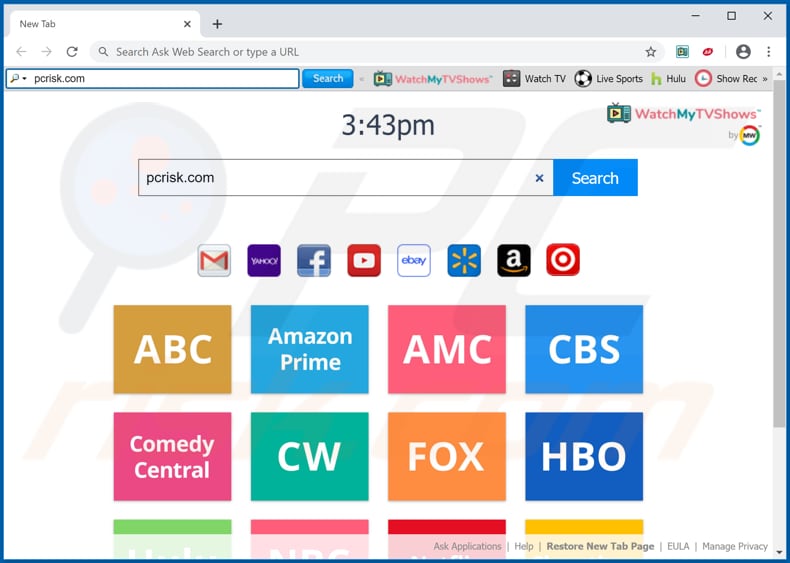Open the CW channel tile
Screen dimensions: 790x563
[309, 456]
